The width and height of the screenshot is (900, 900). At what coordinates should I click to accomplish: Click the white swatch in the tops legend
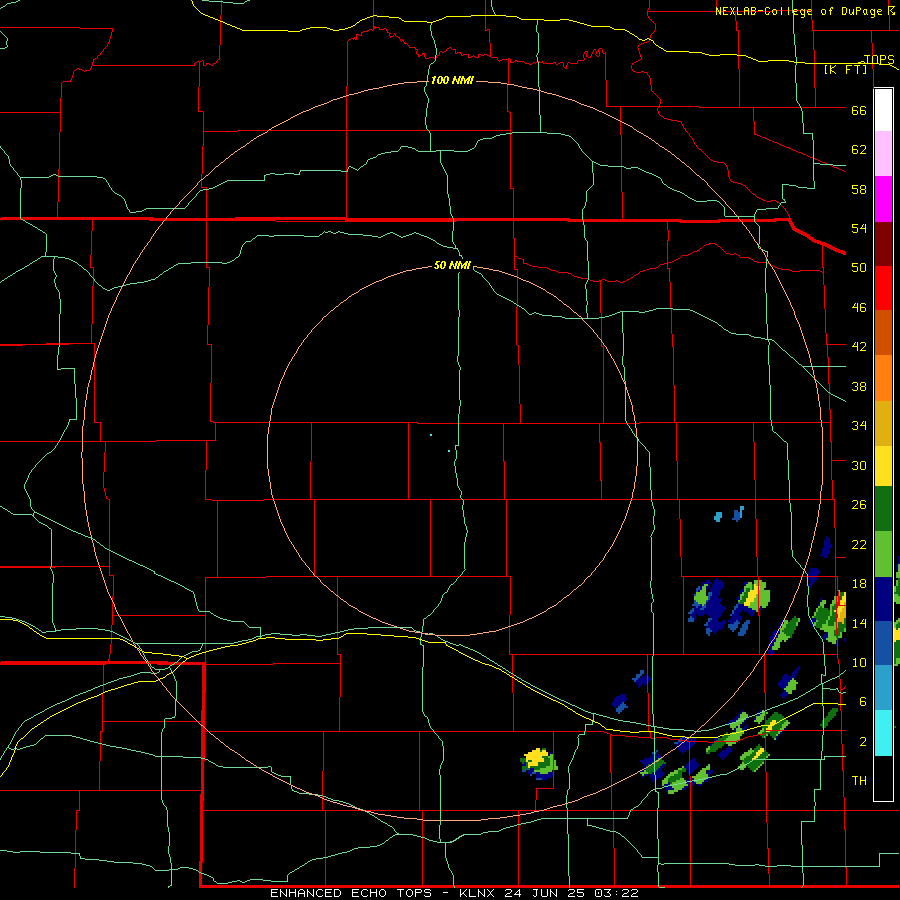click(x=883, y=110)
